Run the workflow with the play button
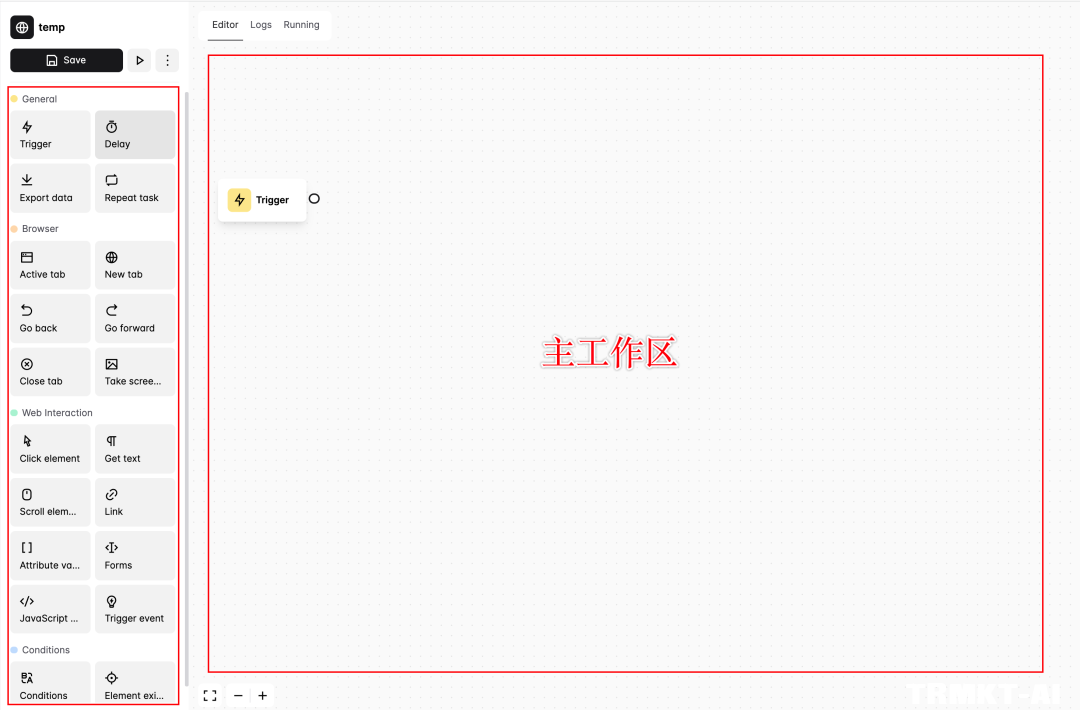The height and width of the screenshot is (710, 1080). (x=139, y=60)
